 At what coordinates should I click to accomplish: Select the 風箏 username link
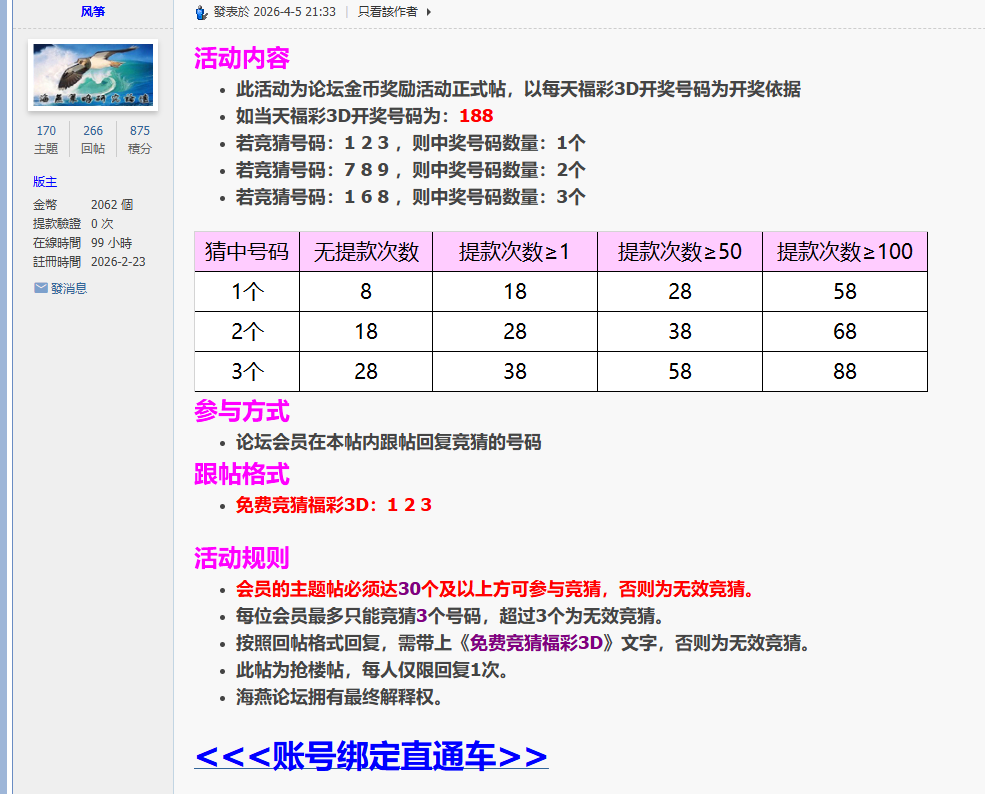point(94,12)
